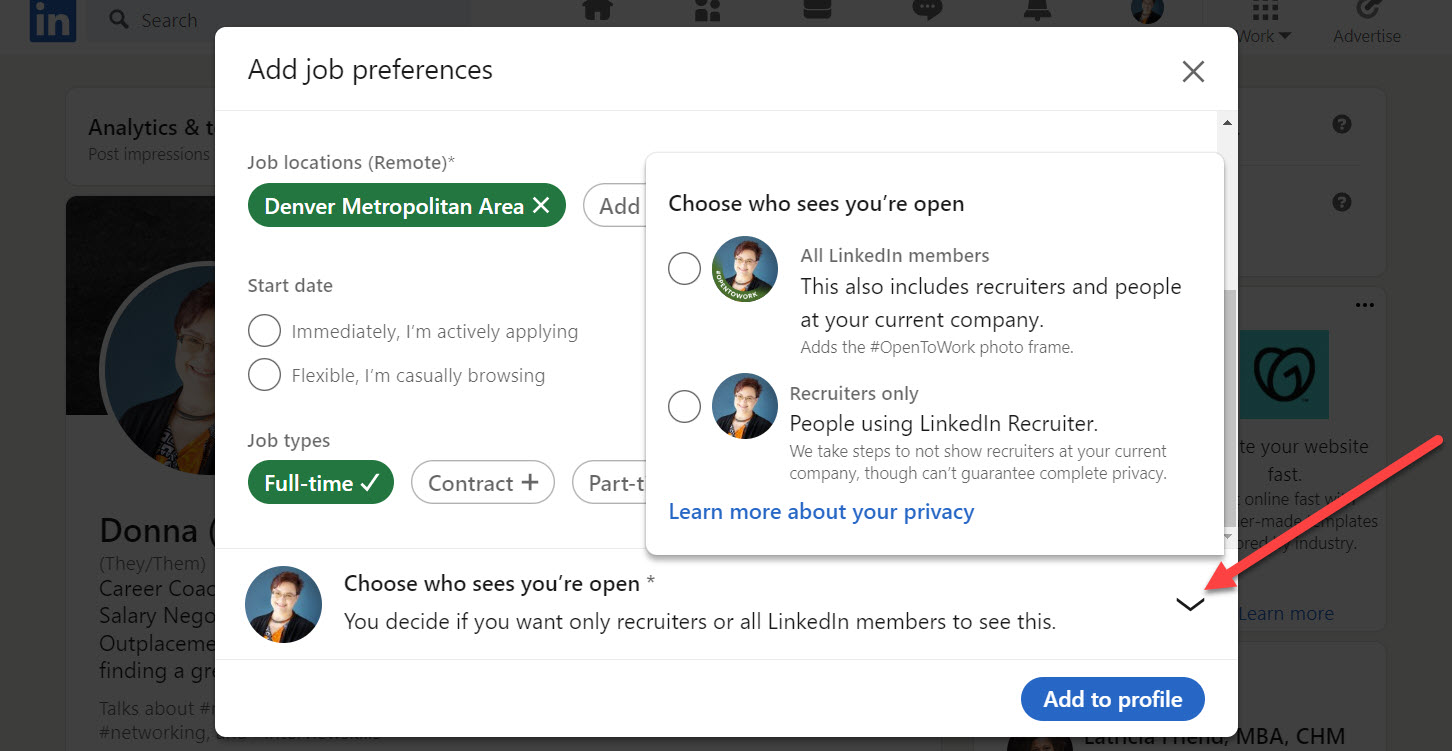Click the Advertise icon in navbar

(1367, 12)
